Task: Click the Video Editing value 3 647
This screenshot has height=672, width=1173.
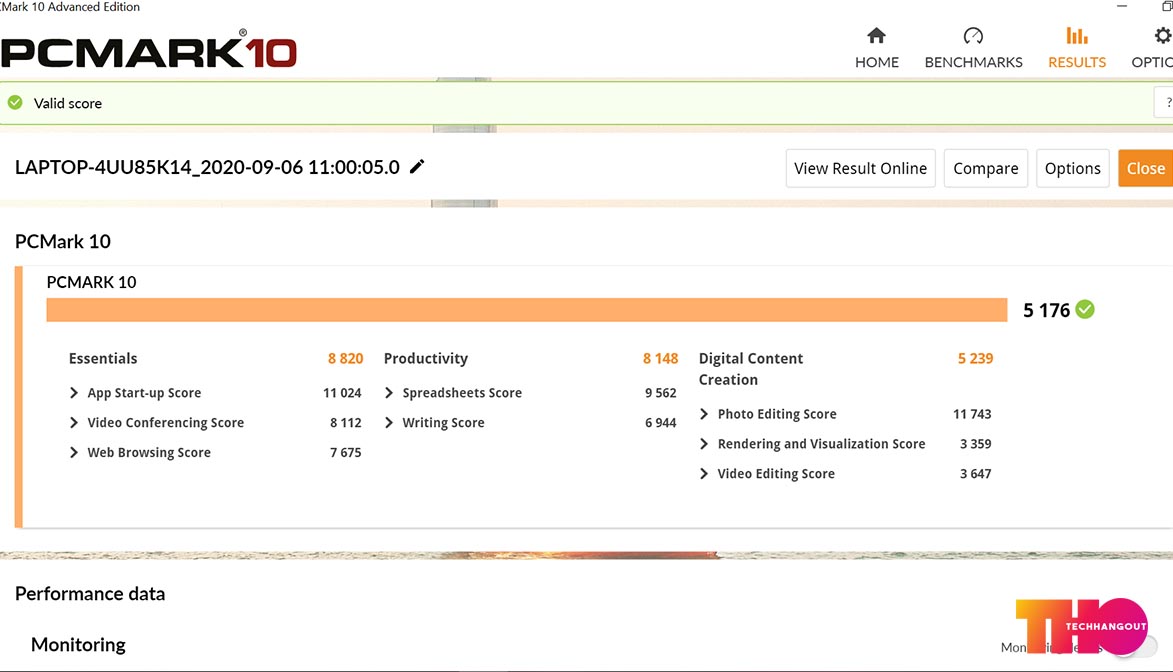Action: 976,474
